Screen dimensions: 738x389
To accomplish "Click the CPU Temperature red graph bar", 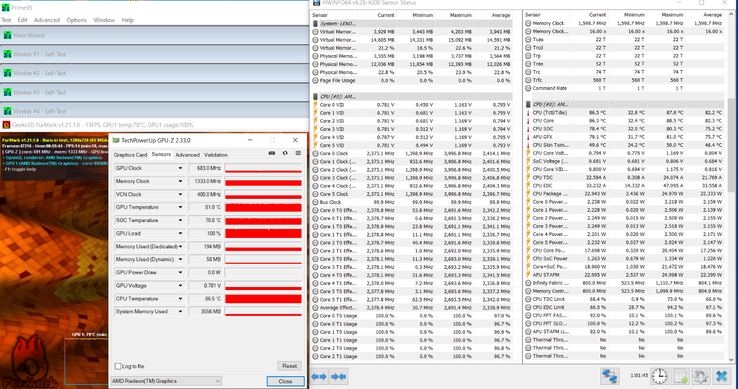I will (263, 299).
